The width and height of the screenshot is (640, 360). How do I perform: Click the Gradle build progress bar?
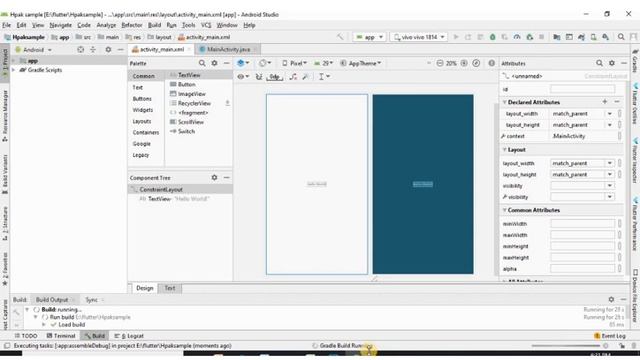pyautogui.click(x=566, y=346)
